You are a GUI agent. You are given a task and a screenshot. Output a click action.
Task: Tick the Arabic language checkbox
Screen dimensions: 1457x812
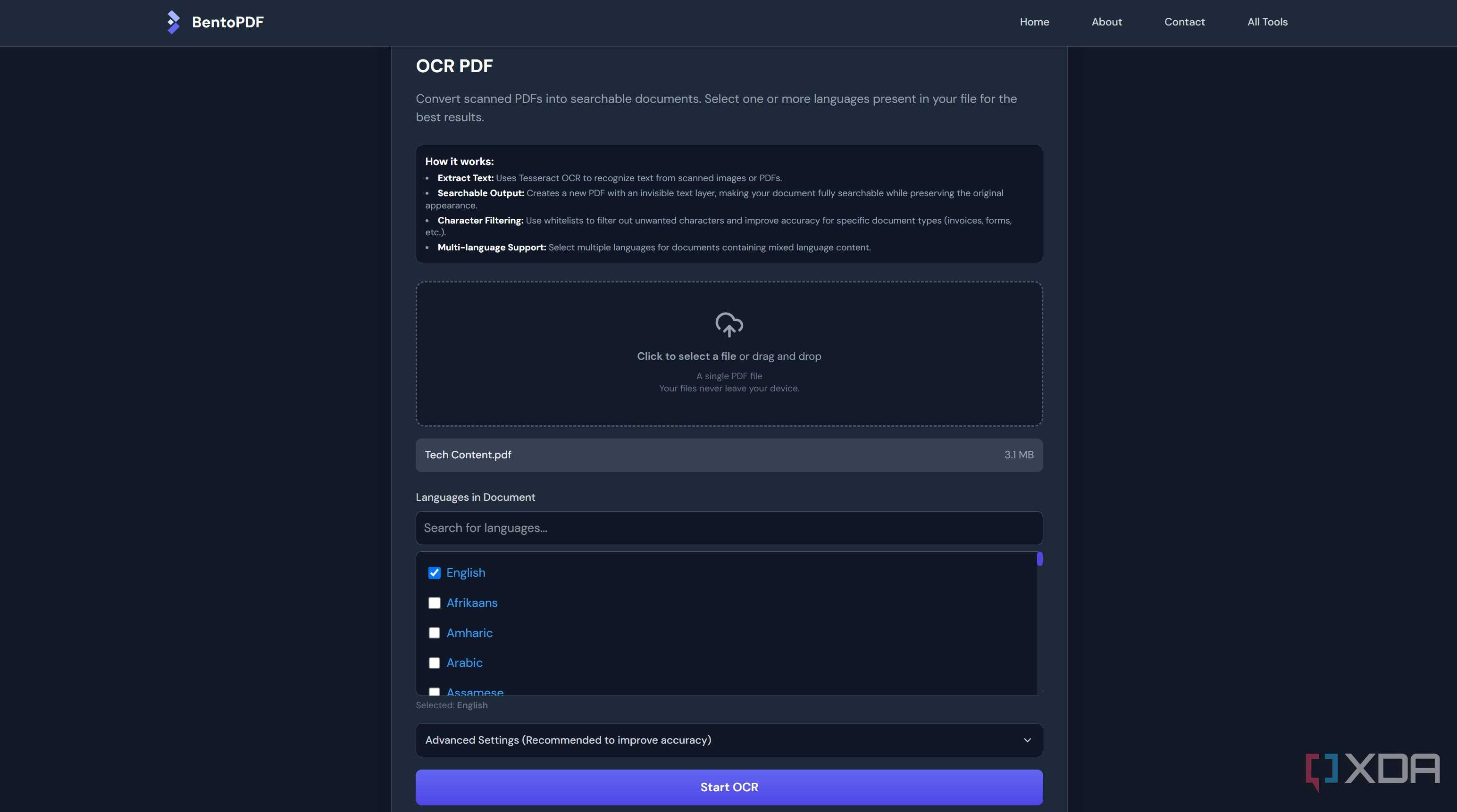[435, 663]
